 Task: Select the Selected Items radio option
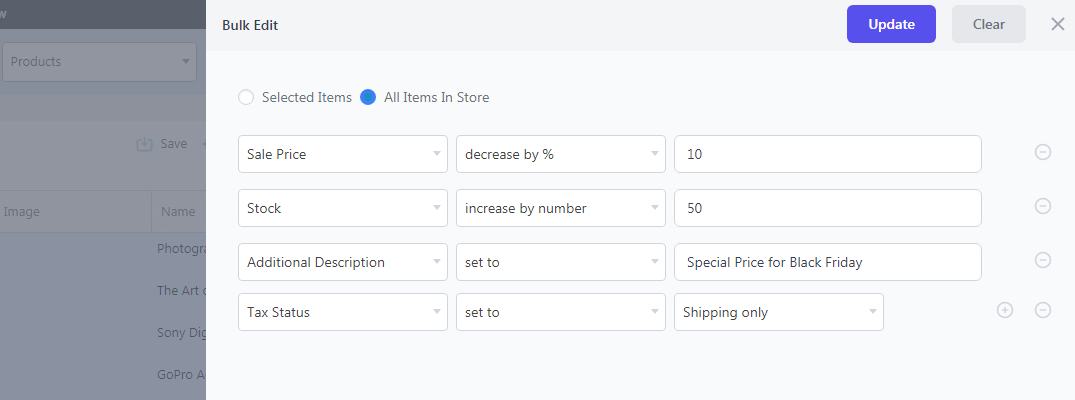coord(246,97)
